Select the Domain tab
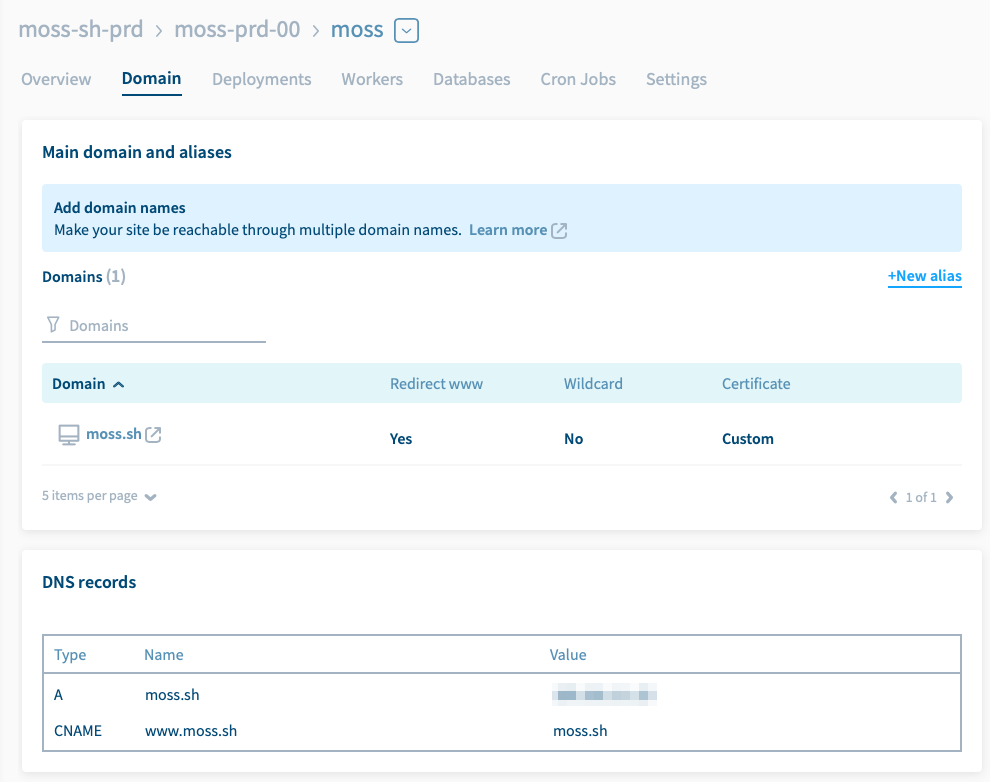This screenshot has width=990, height=782. coord(152,78)
